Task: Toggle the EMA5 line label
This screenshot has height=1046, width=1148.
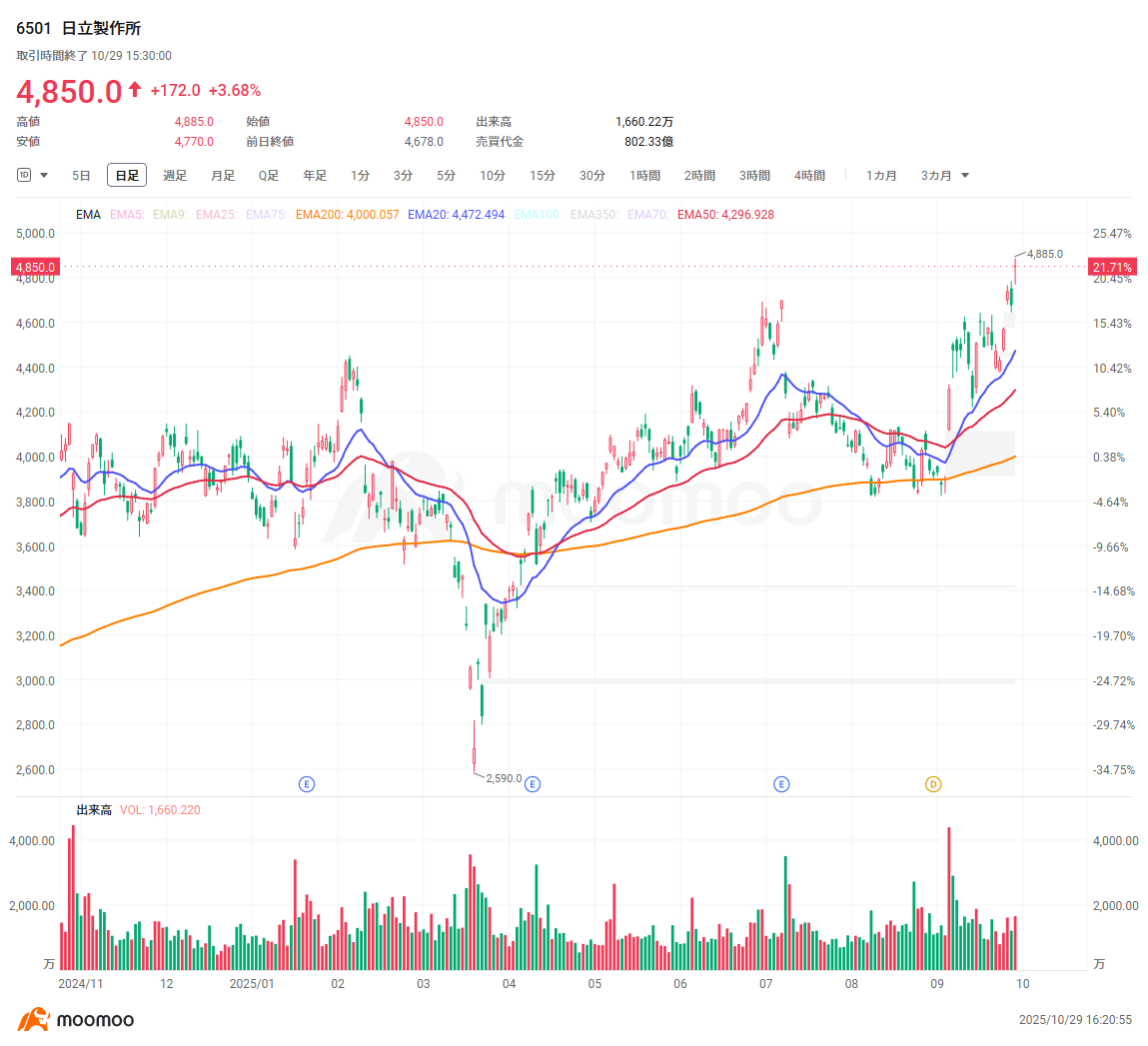Action: [128, 215]
